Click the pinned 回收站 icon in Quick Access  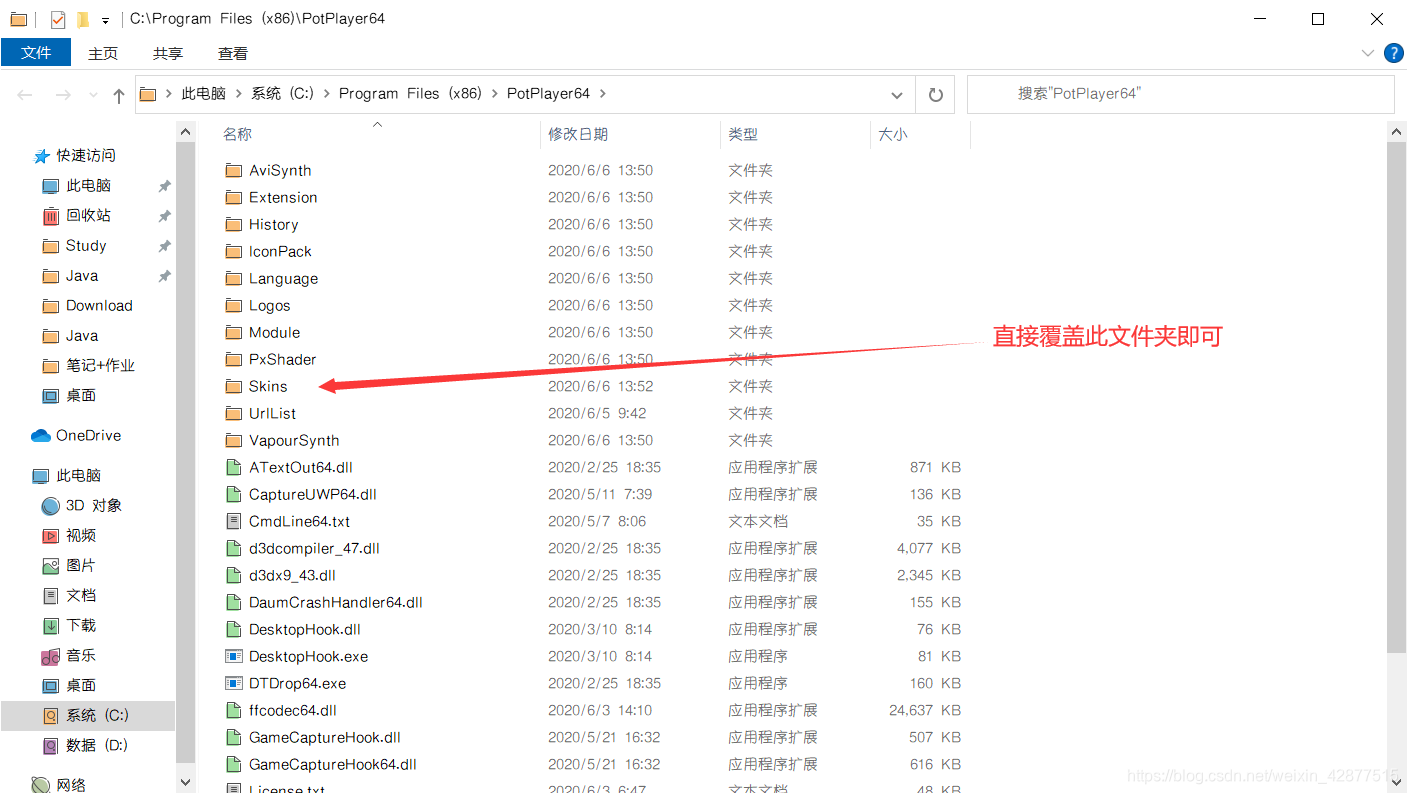51,215
